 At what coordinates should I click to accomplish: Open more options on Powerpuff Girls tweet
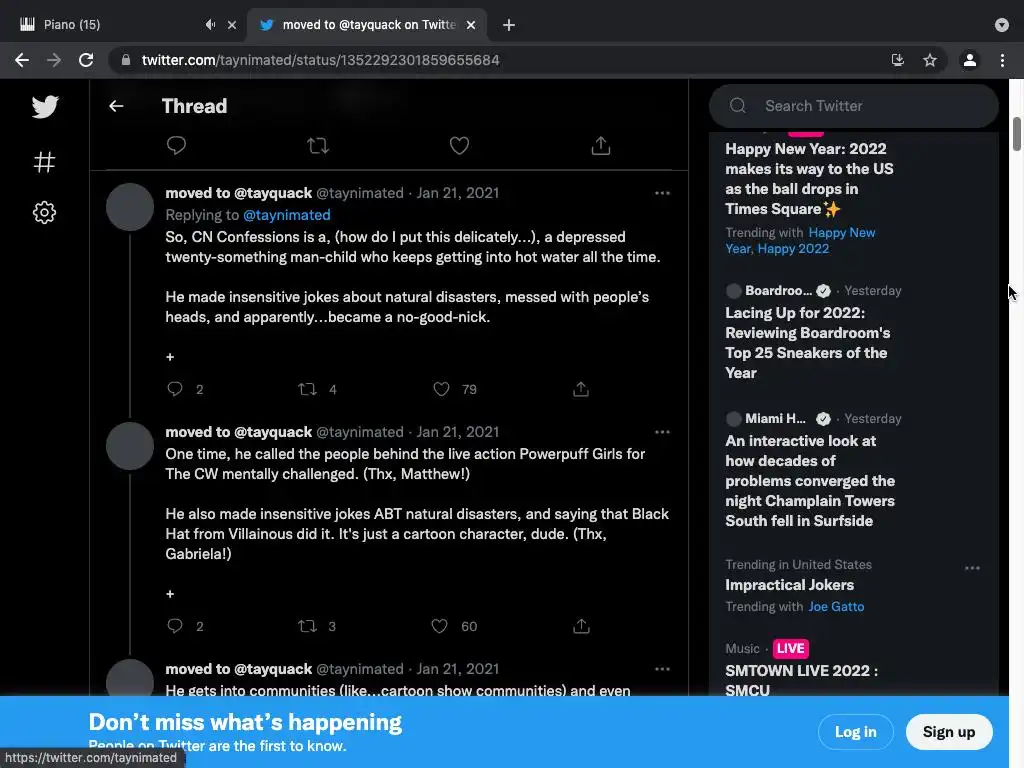[x=662, y=432]
